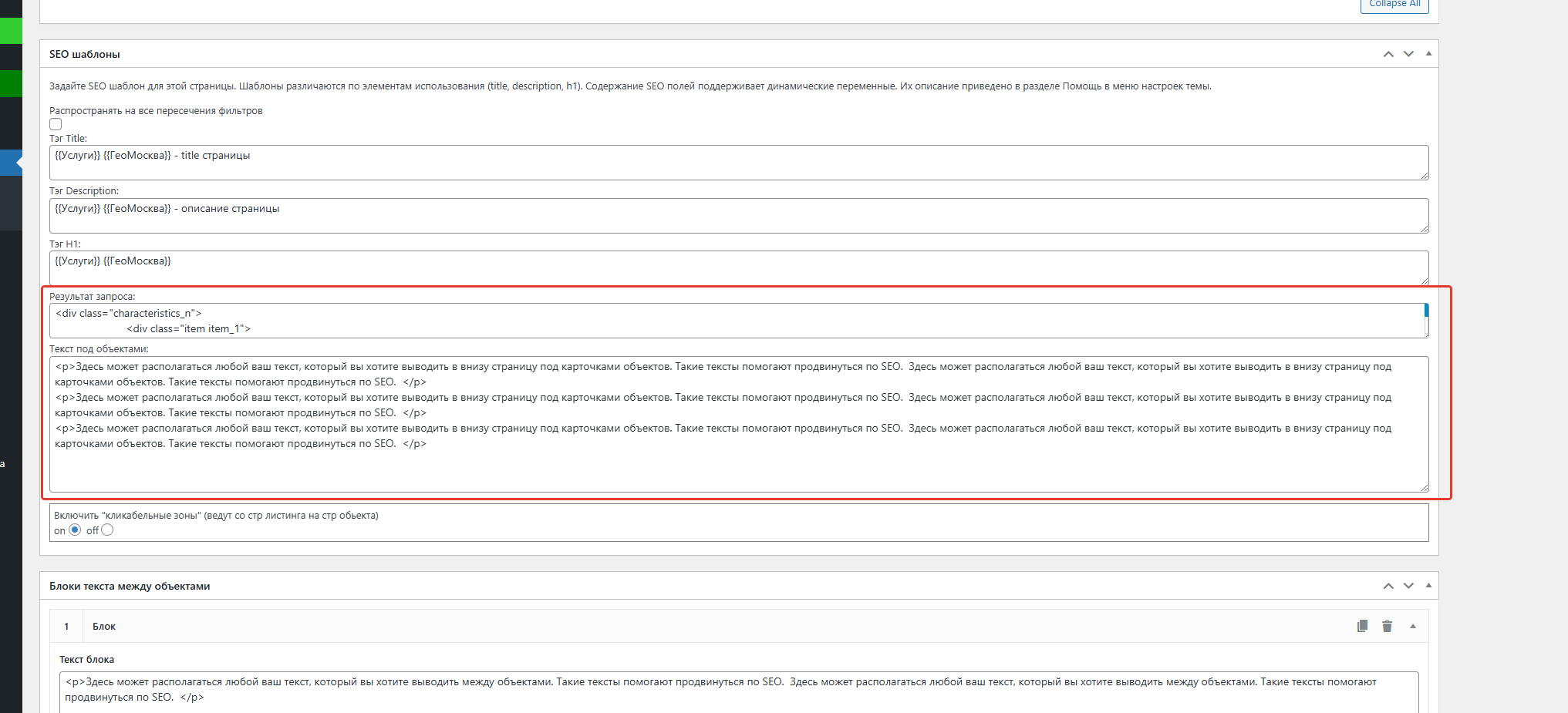Move SEO шаблоны panel up
Screen dimensions: 1568x713
(x=1388, y=54)
